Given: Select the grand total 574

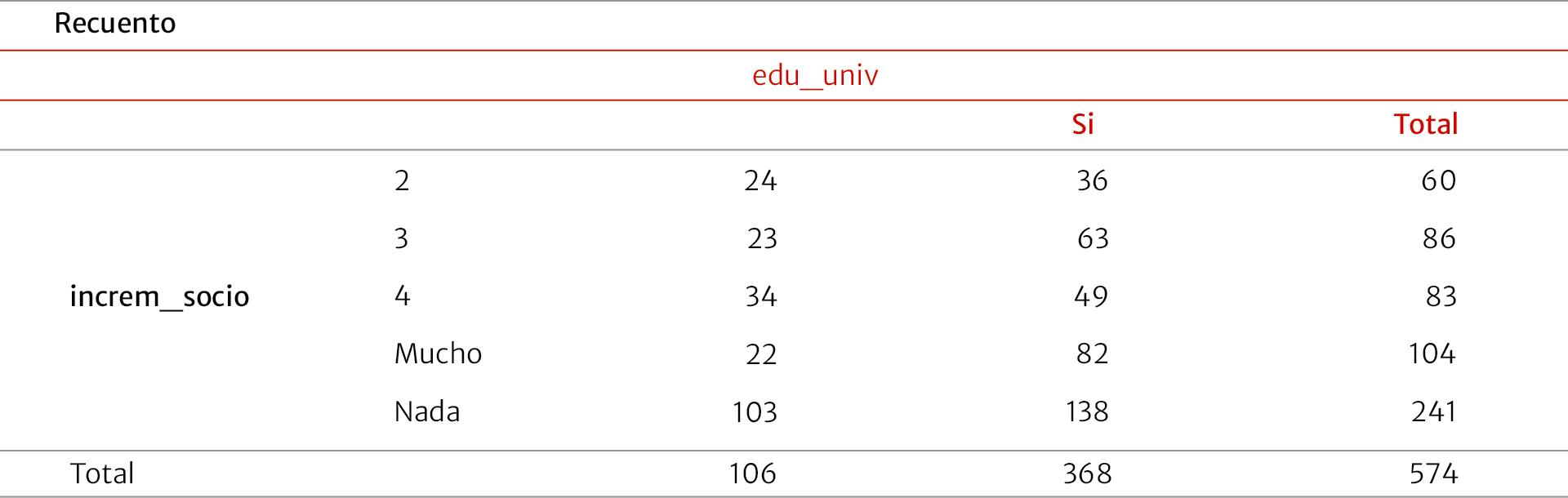Looking at the screenshot, I should 1433,474.
